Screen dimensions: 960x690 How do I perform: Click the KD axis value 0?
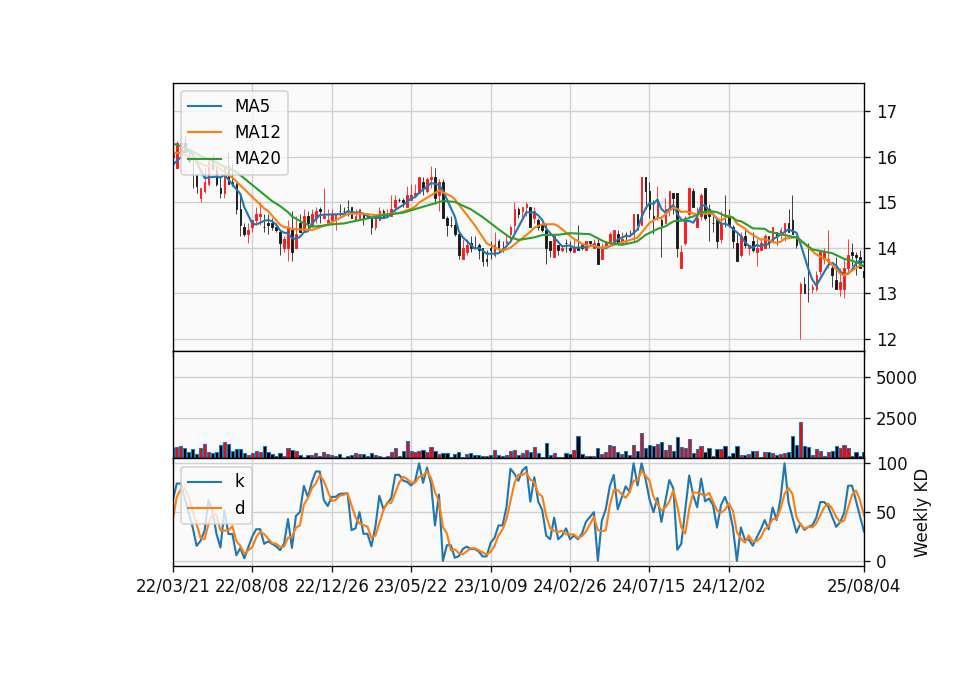(882, 561)
